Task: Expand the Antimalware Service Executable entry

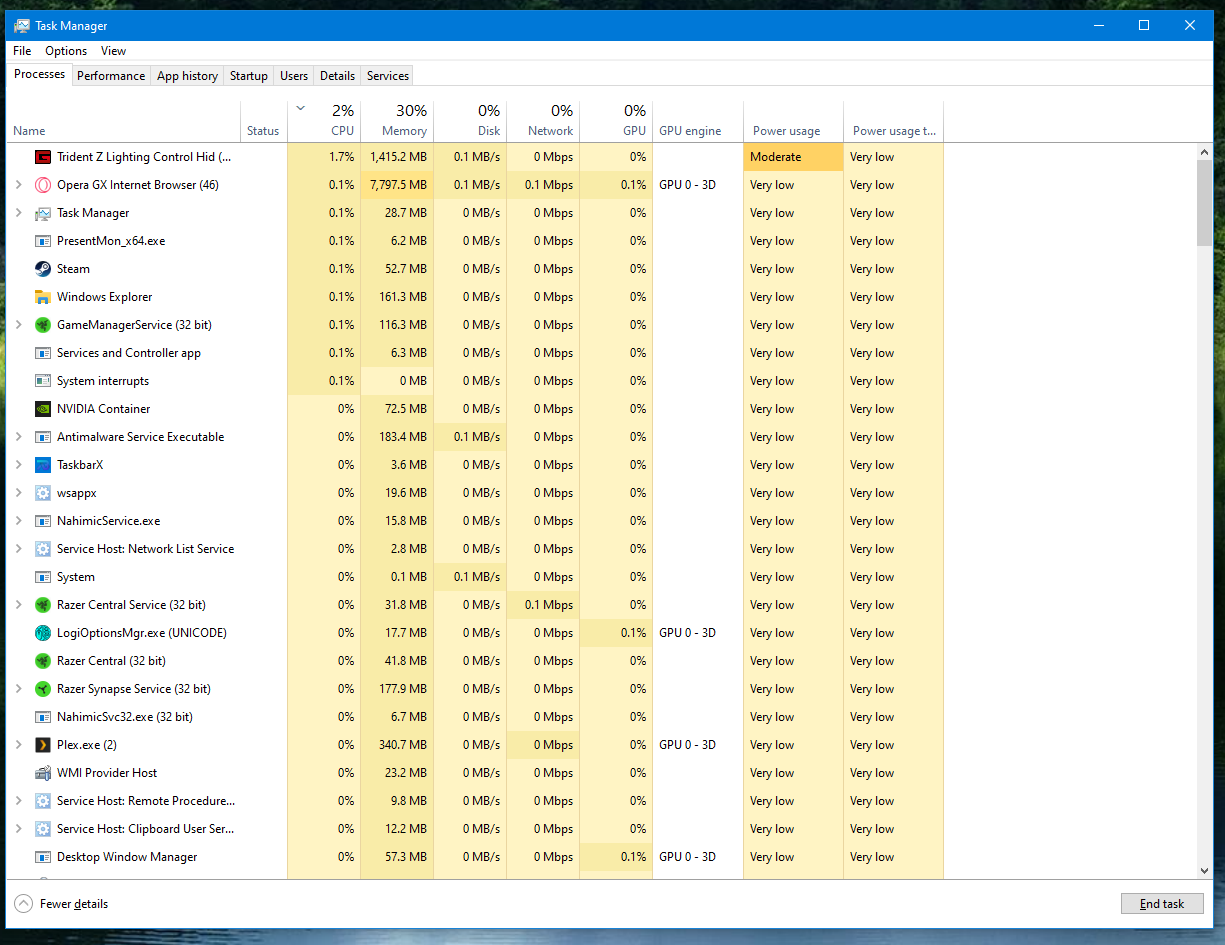Action: [x=18, y=437]
